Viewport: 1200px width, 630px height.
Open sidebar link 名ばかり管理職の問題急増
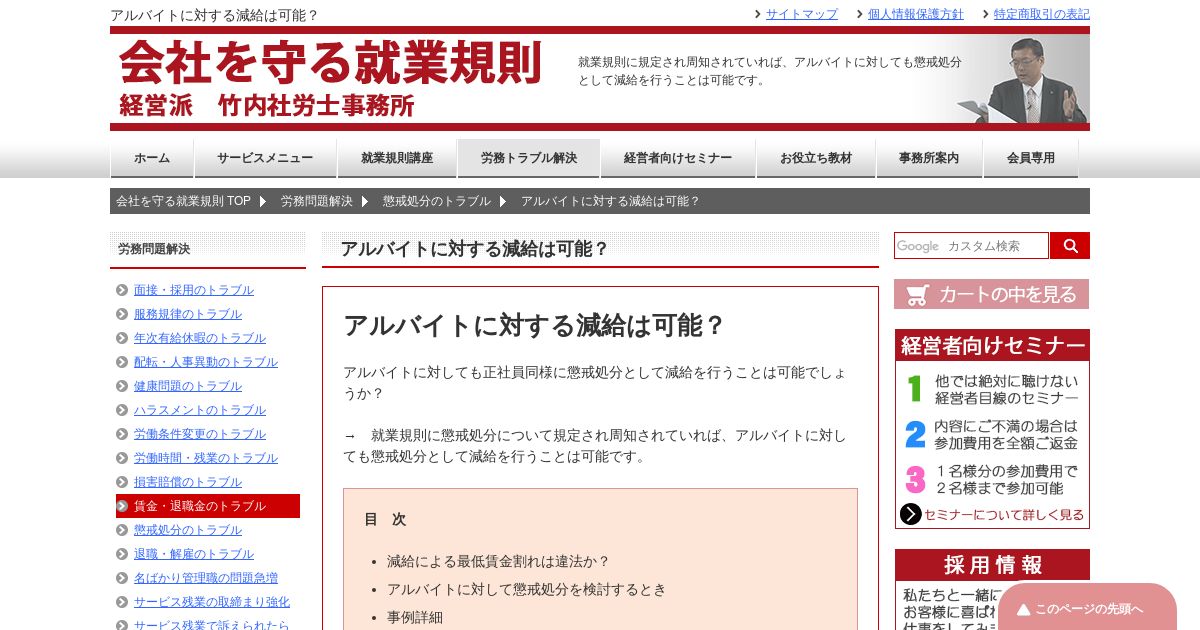pos(206,578)
